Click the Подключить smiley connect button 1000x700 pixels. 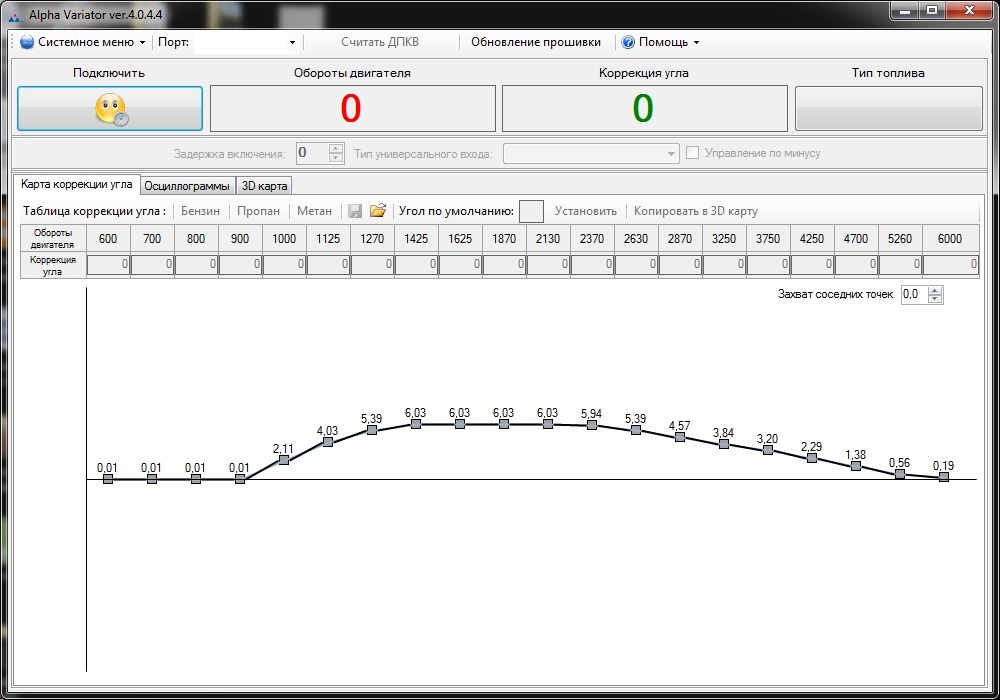110,108
